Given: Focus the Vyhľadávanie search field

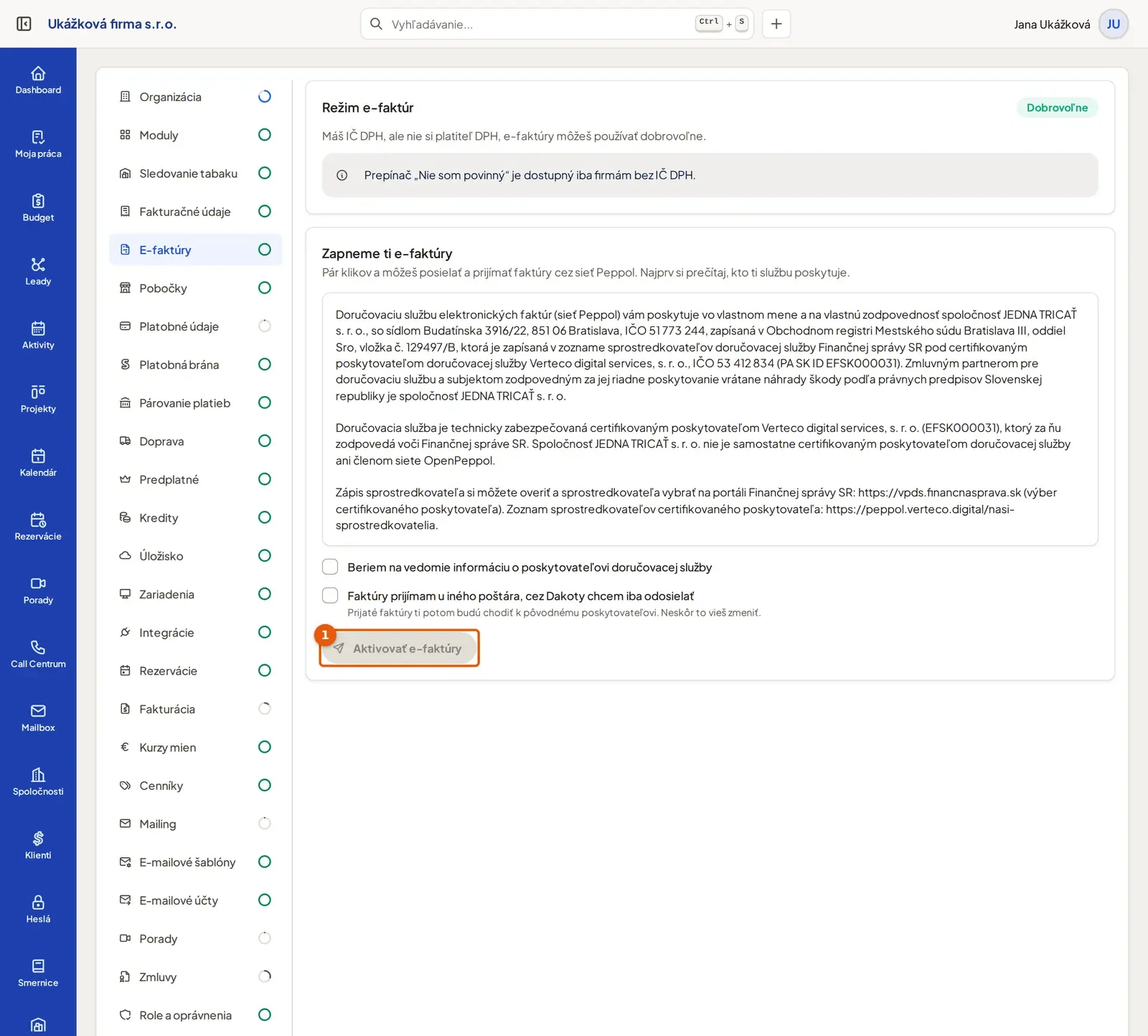Looking at the screenshot, I should click(557, 24).
